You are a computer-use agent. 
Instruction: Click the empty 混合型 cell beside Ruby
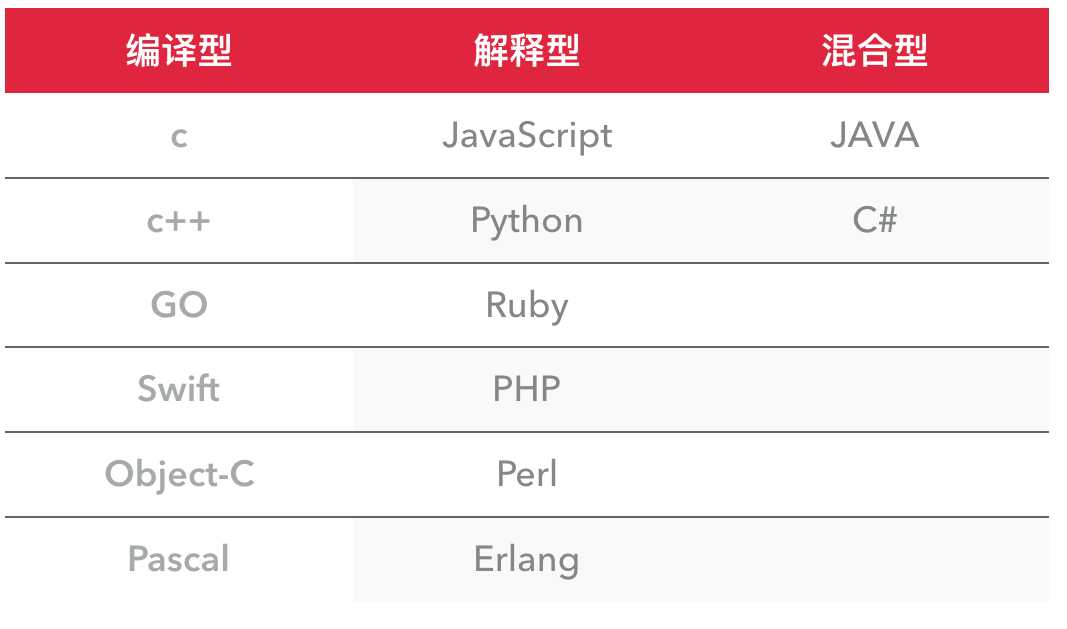[x=874, y=305]
